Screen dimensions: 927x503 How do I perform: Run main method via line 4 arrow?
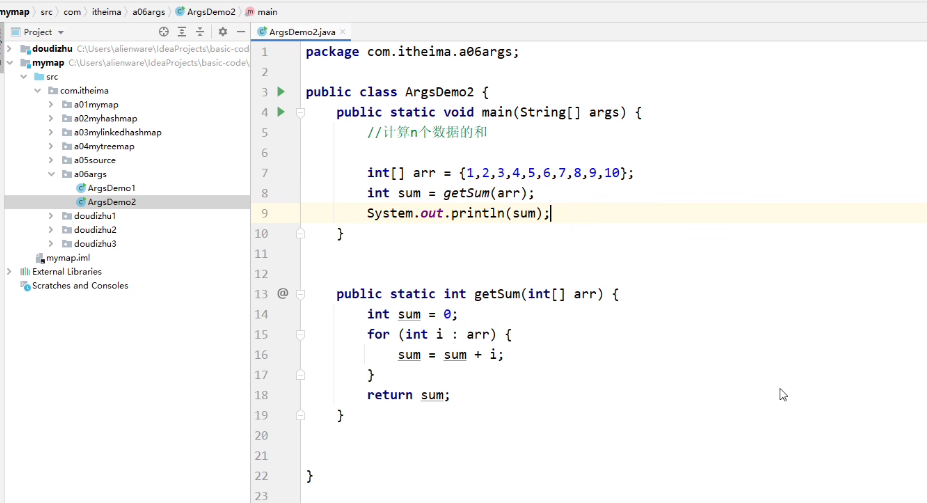[x=281, y=112]
